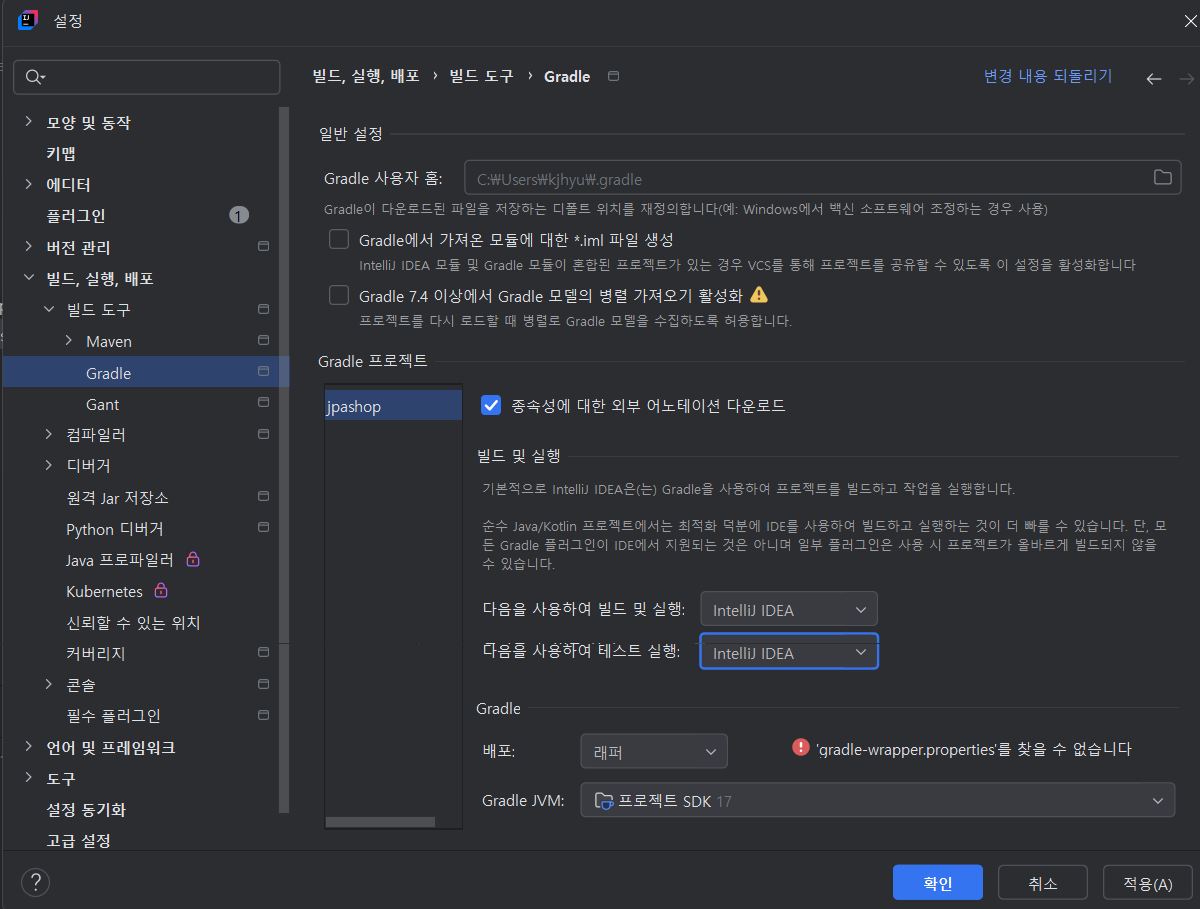The height and width of the screenshot is (909, 1200).
Task: Click the project marker icon on Gant row
Action: [263, 403]
